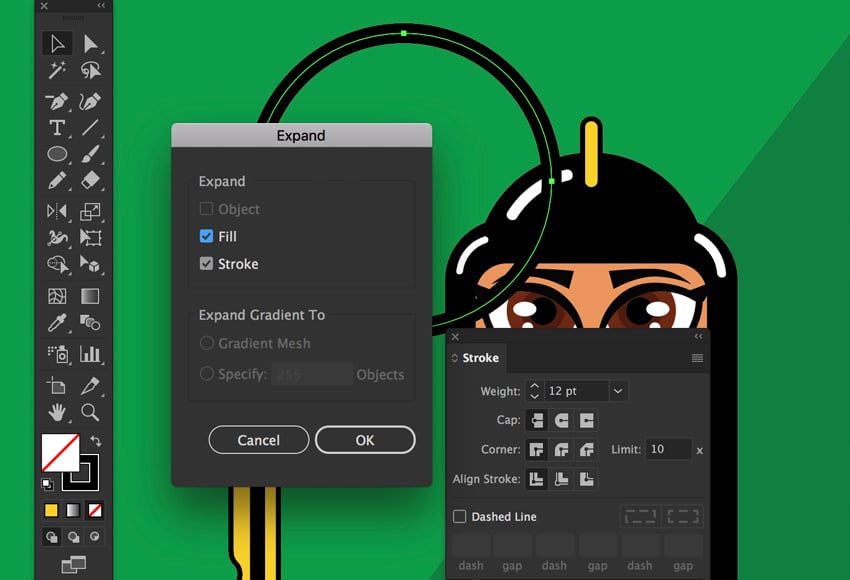Select the Mesh tool
Screen dimensions: 850x580
pos(57,296)
